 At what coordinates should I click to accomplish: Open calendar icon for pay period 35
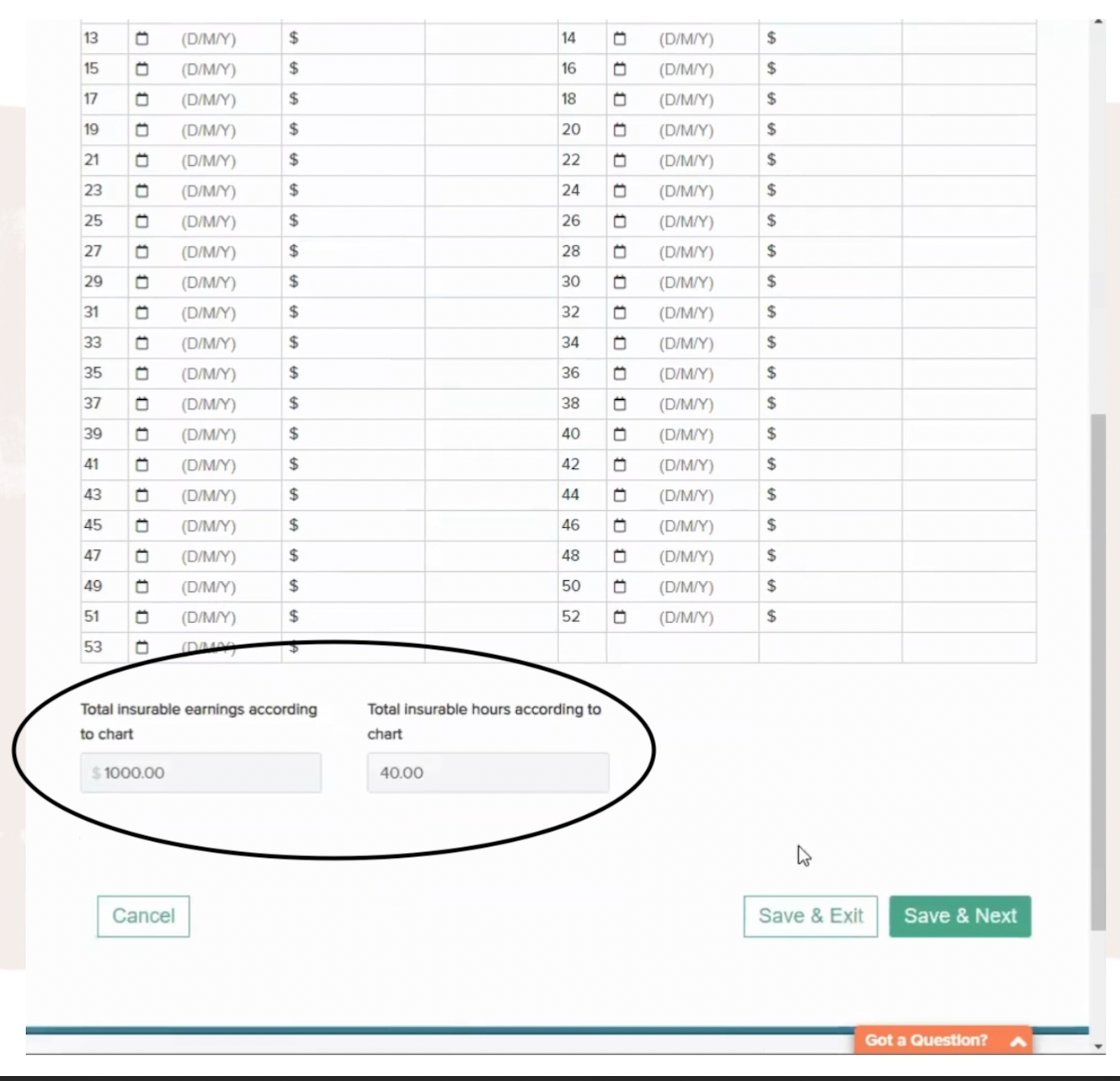tap(141, 373)
